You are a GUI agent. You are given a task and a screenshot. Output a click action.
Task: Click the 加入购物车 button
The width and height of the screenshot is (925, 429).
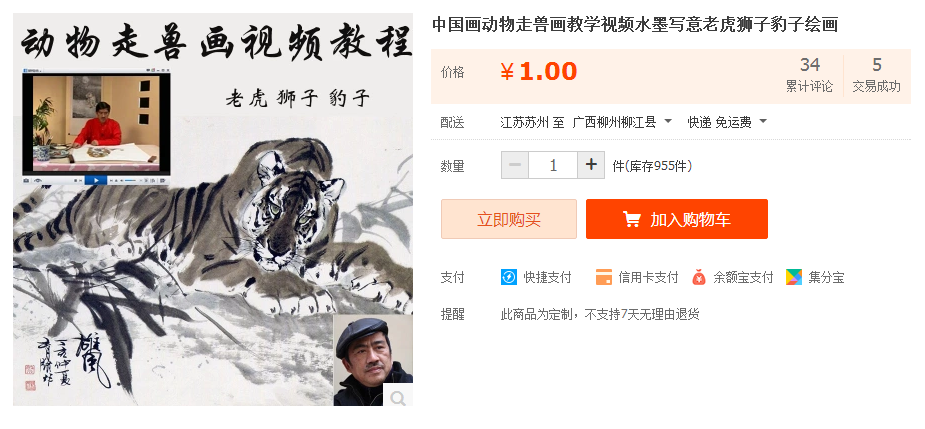click(x=677, y=219)
